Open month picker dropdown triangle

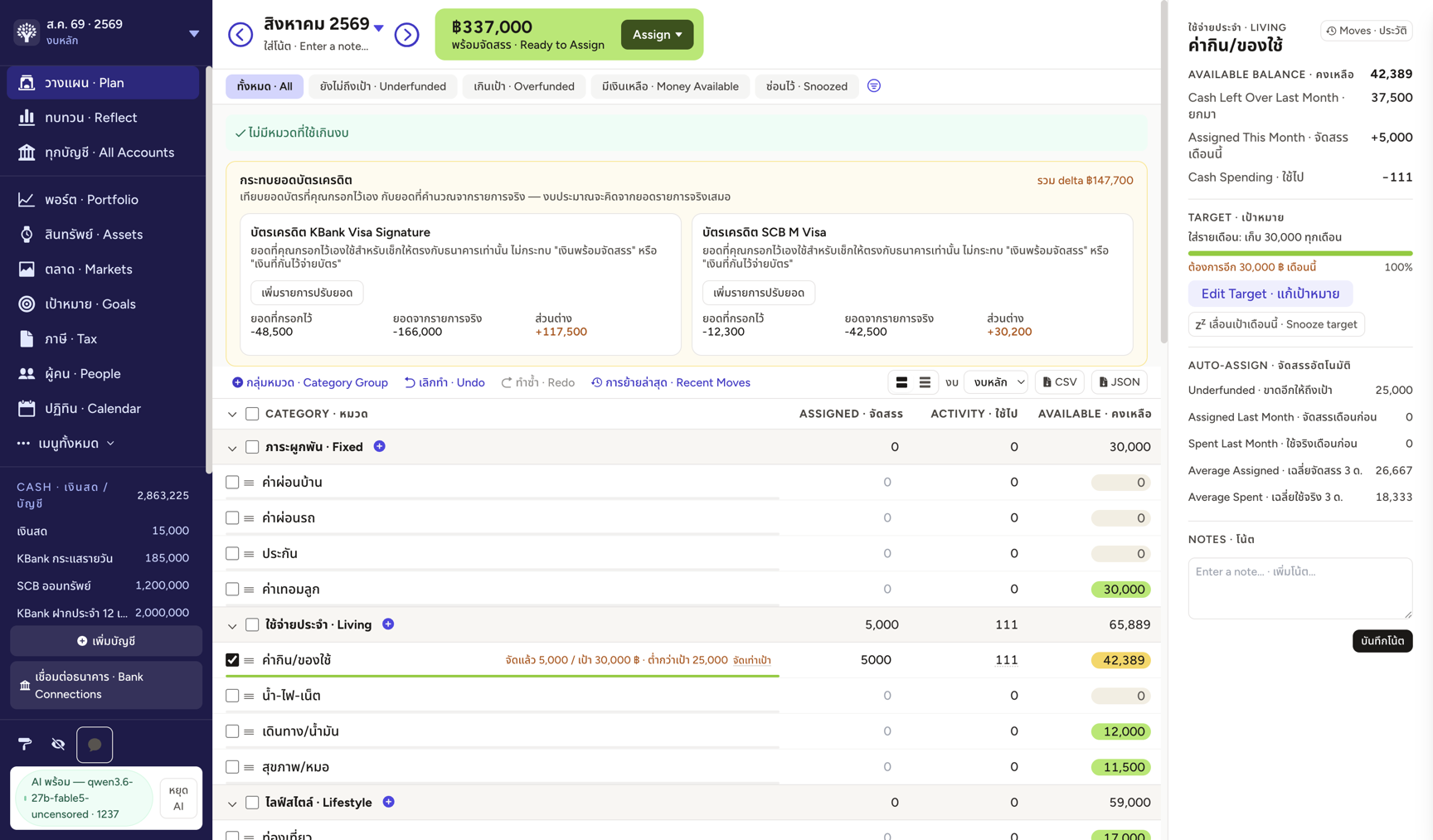click(379, 28)
